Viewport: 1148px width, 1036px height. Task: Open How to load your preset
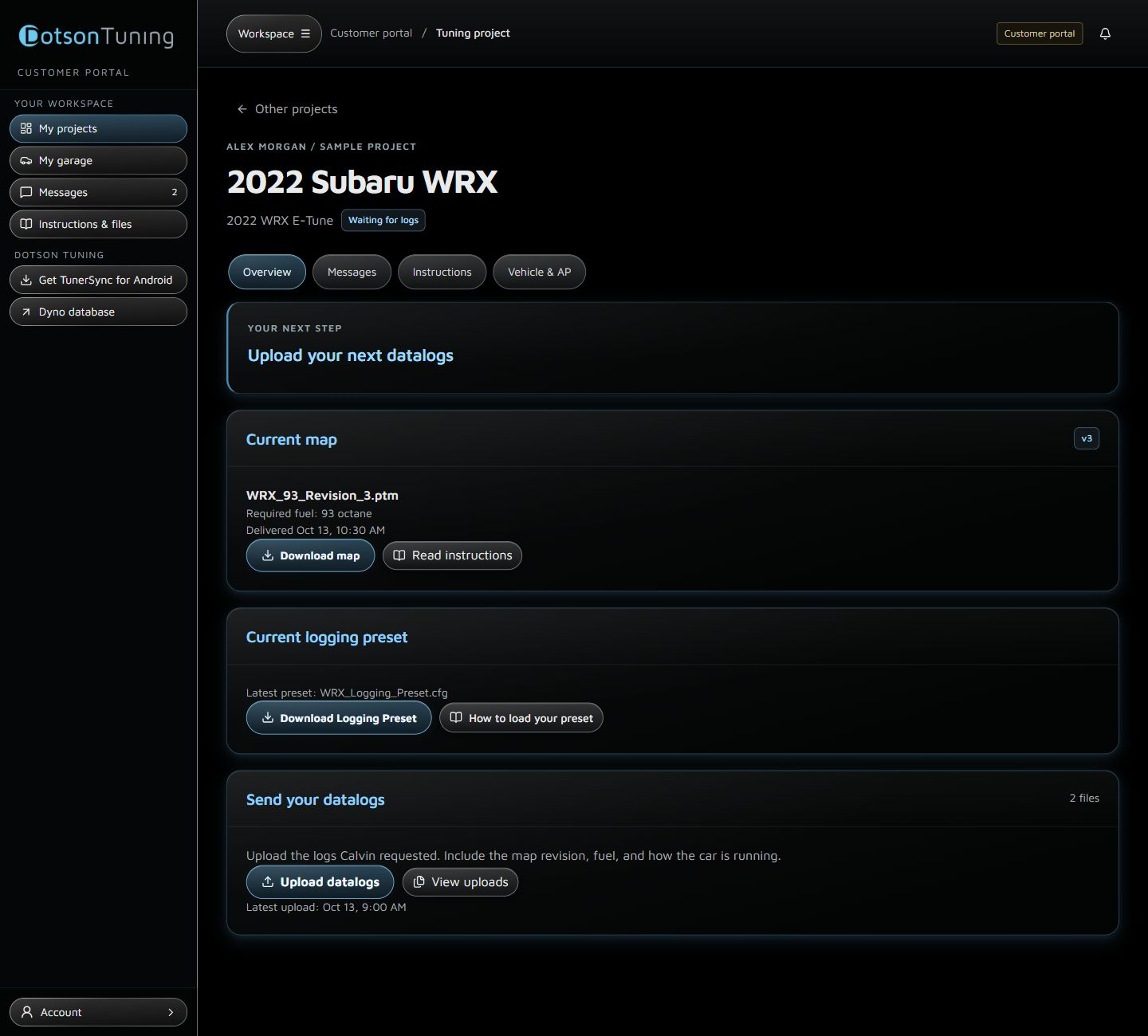tap(521, 718)
